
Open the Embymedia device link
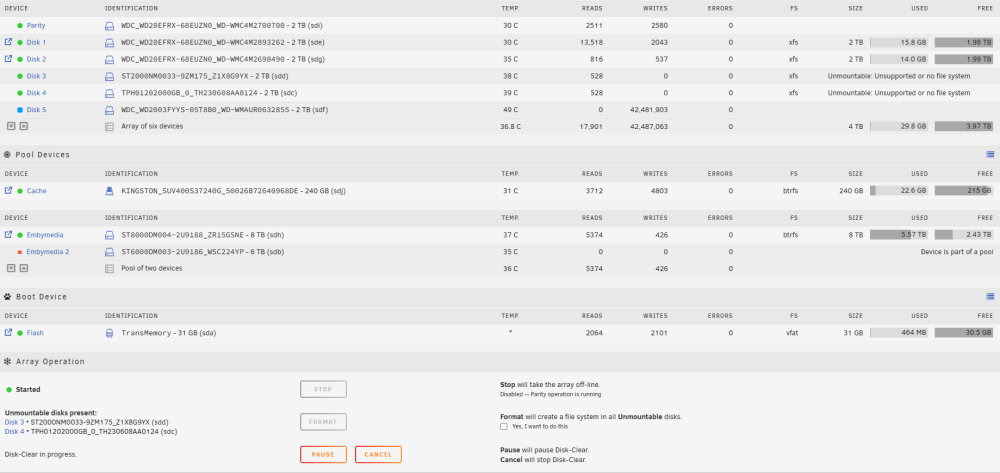(x=45, y=235)
